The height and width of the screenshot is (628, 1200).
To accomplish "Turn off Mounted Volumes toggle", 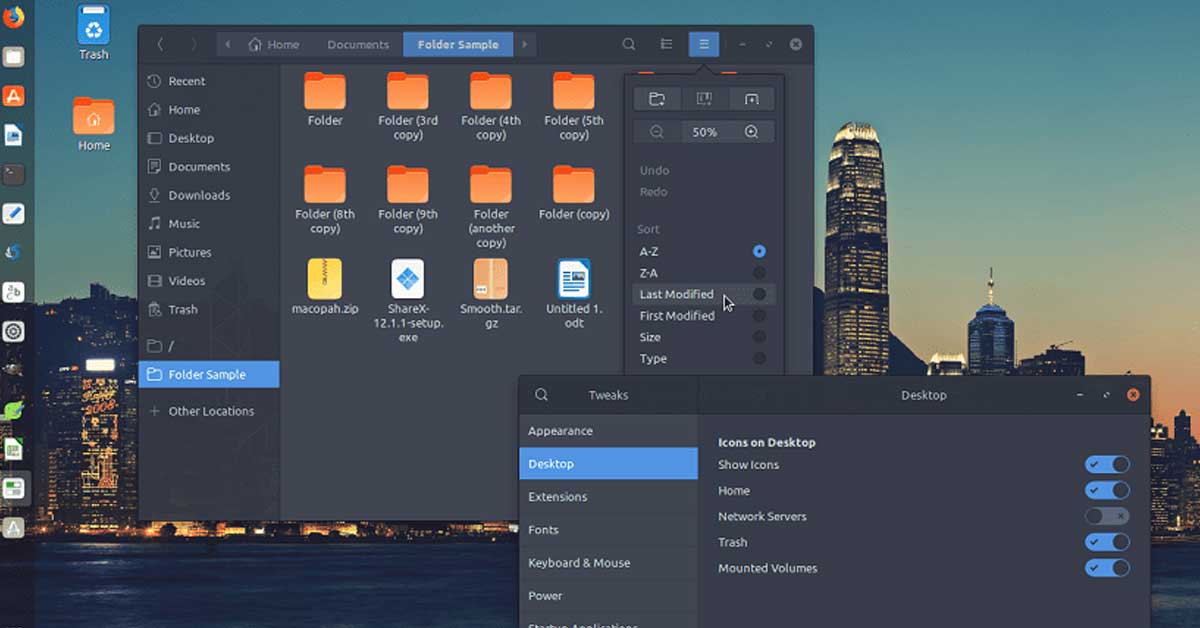I will 1107,568.
